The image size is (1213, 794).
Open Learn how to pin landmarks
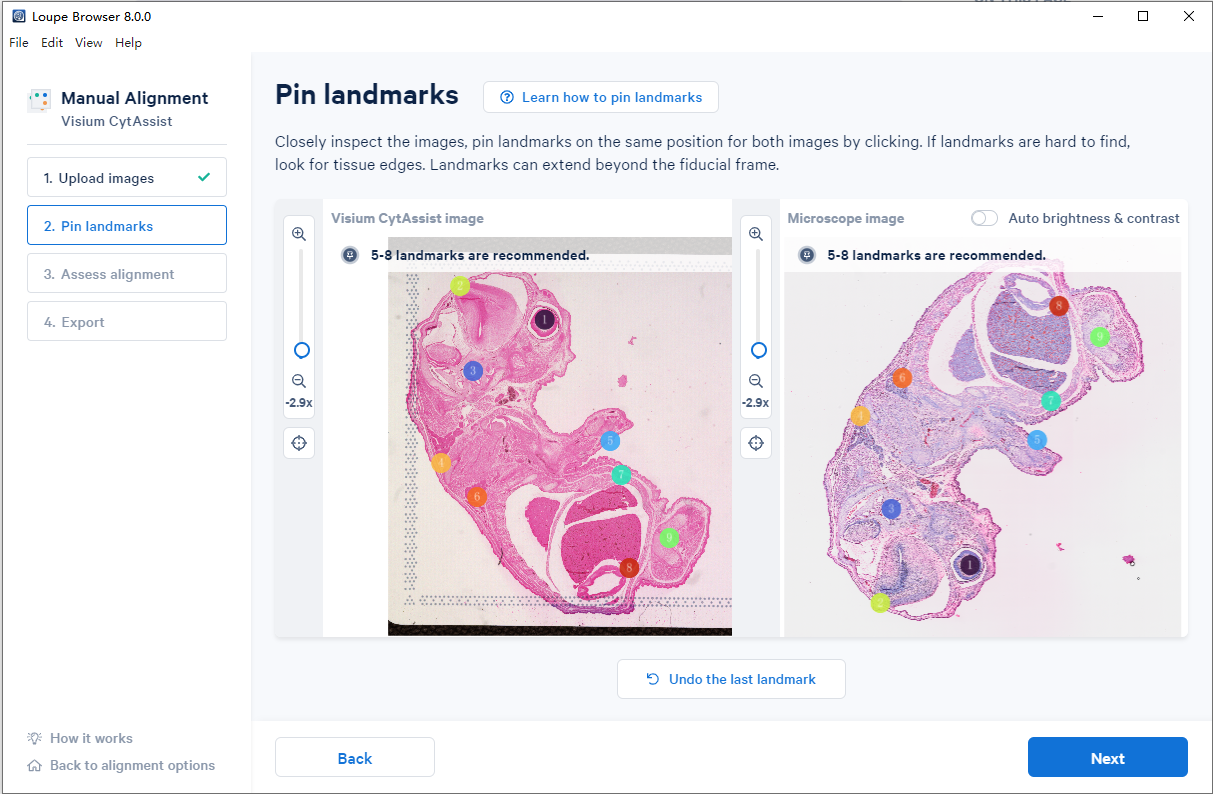601,97
